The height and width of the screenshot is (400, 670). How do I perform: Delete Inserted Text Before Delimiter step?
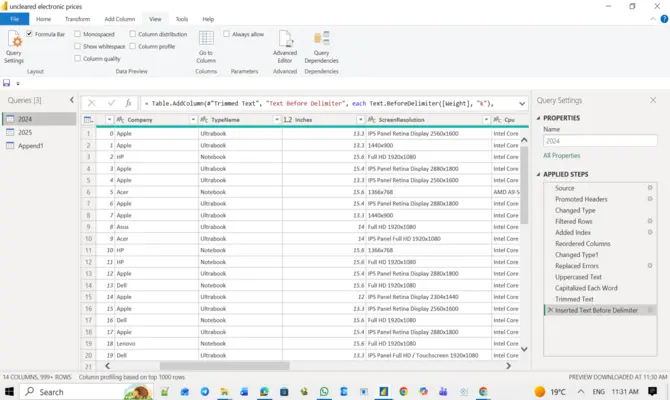point(550,310)
